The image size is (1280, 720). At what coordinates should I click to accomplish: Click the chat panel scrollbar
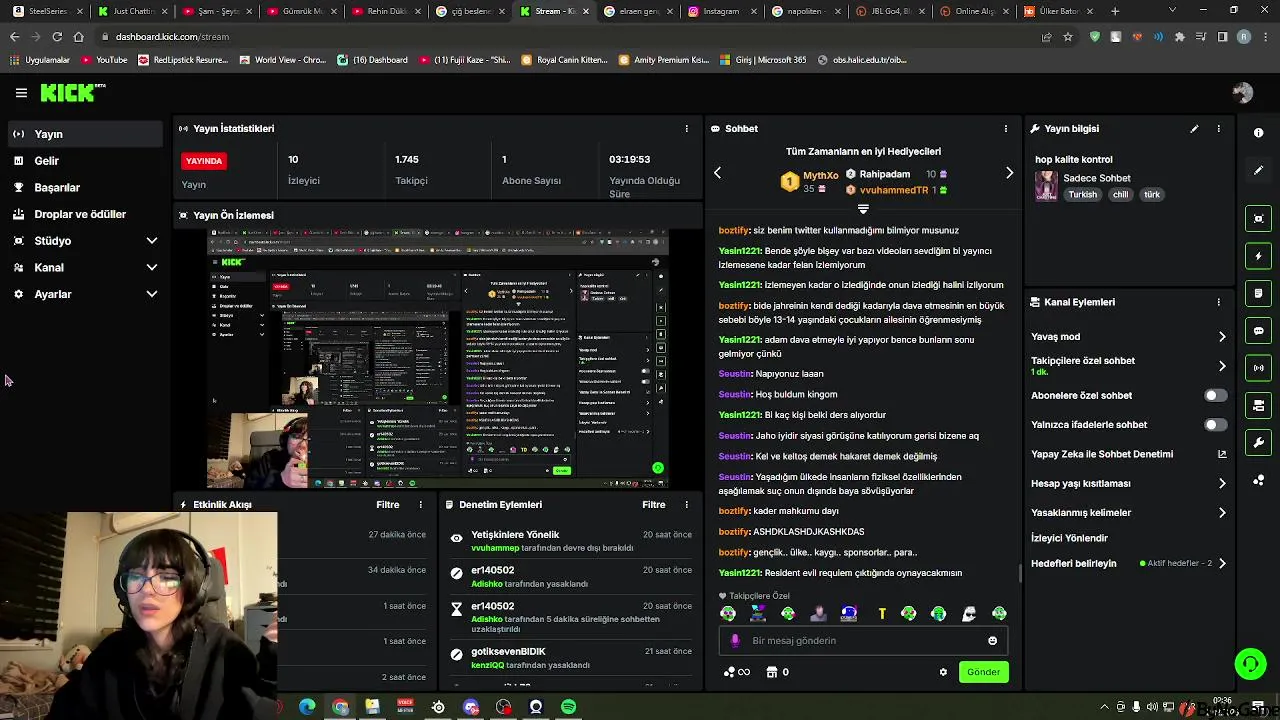click(x=1020, y=572)
